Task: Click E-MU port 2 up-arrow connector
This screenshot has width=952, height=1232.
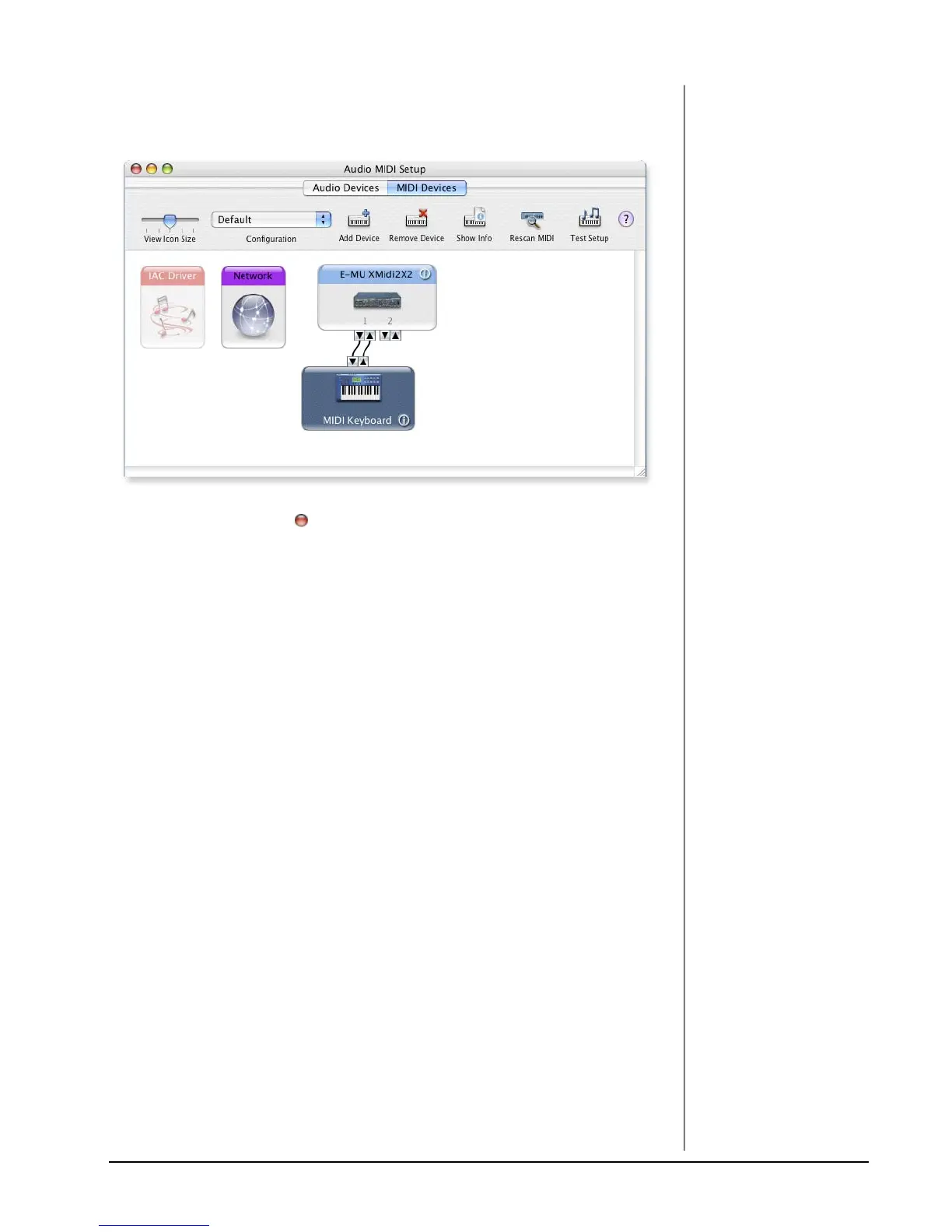Action: pyautogui.click(x=396, y=336)
